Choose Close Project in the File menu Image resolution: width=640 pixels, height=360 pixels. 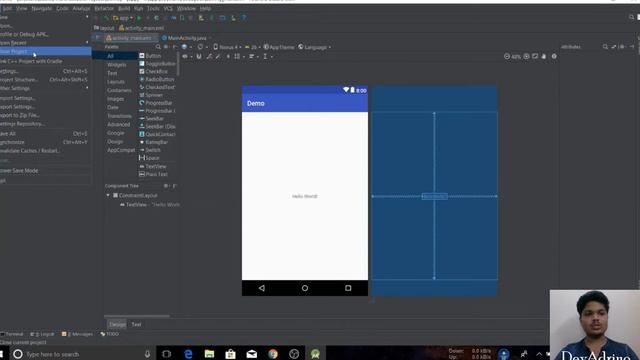click(x=45, y=51)
